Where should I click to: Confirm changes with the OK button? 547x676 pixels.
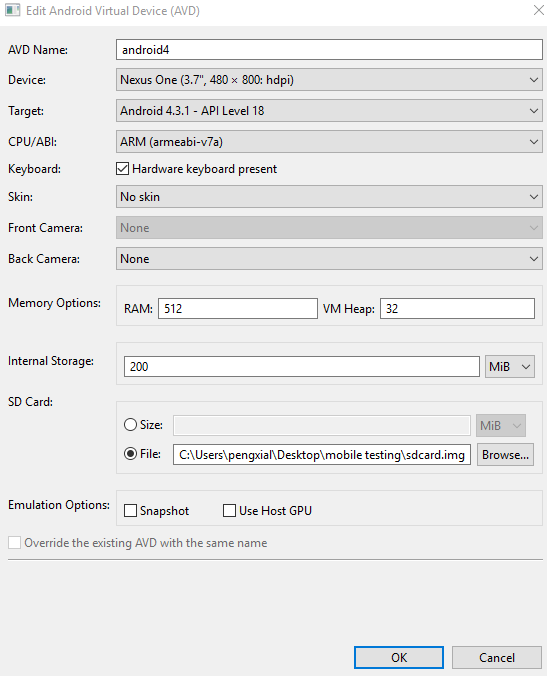coord(399,657)
